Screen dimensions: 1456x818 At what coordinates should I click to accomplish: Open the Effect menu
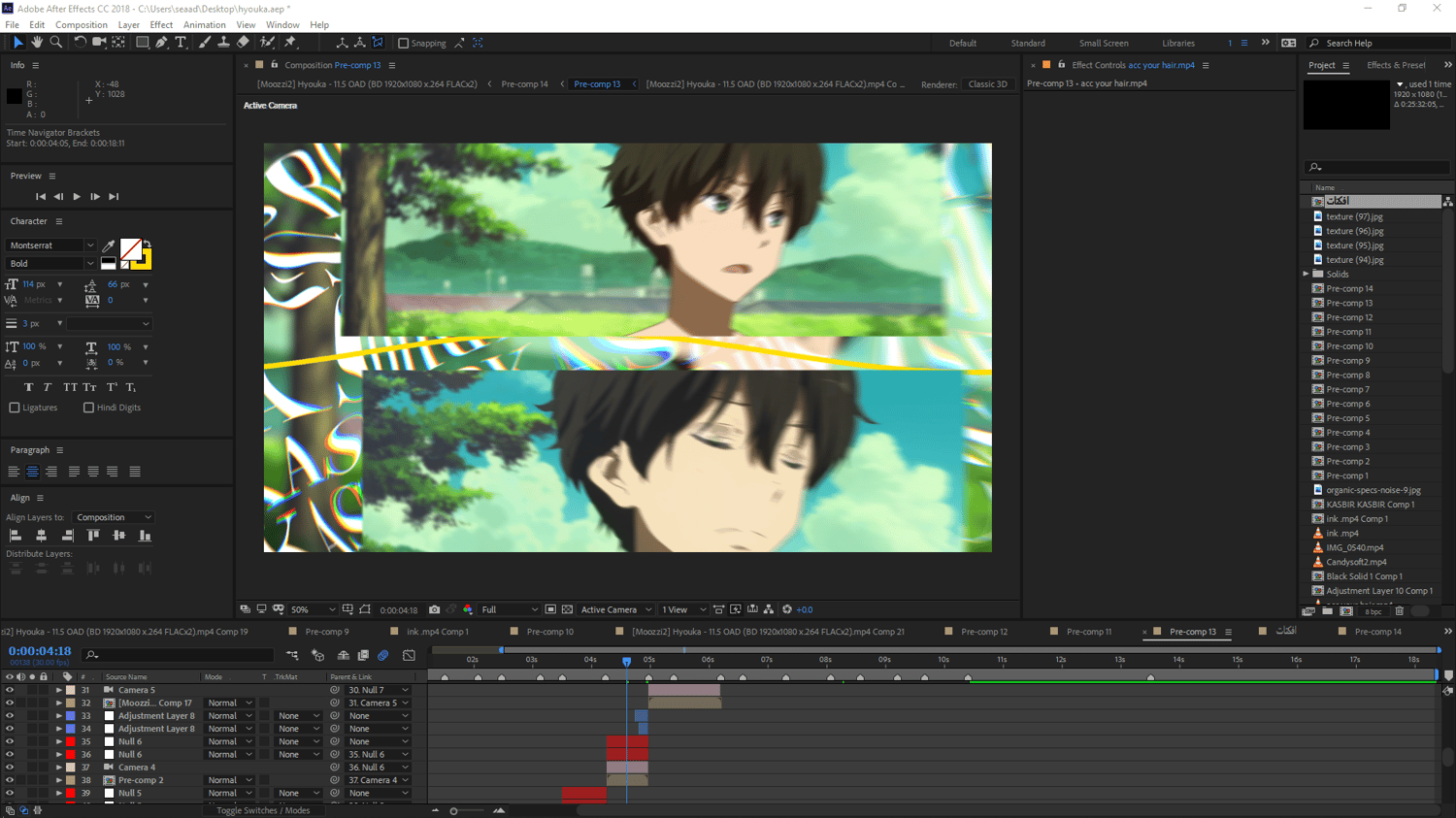coord(161,24)
